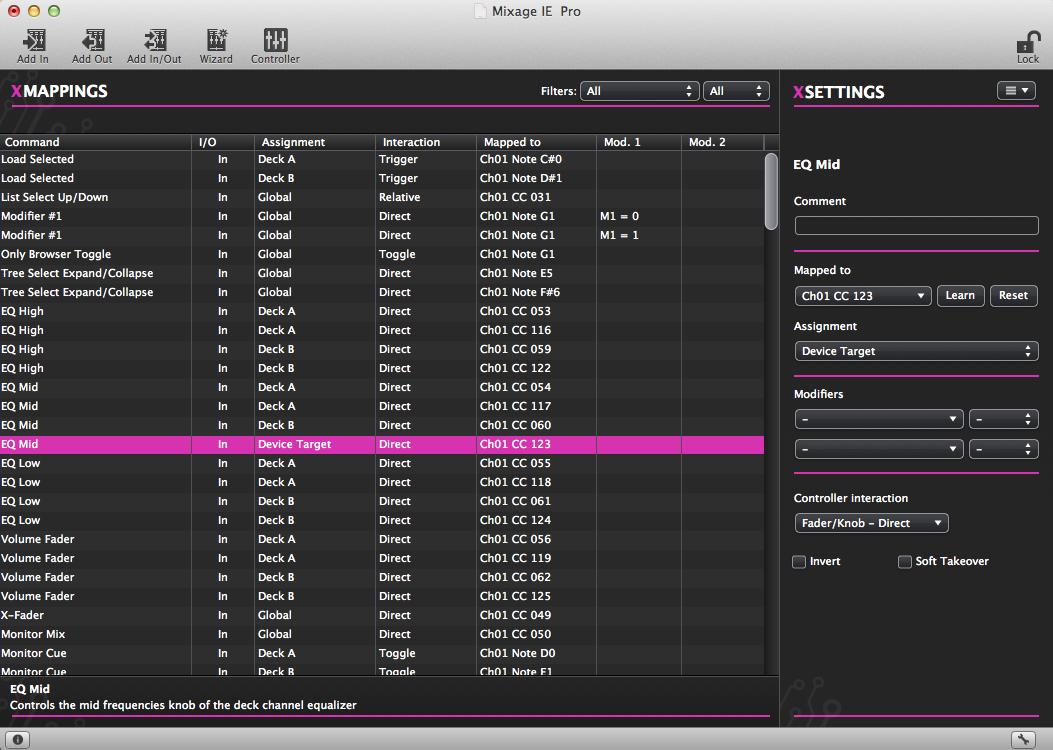Open the mapping Wizard
Screen dimensions: 1053x750
point(216,41)
